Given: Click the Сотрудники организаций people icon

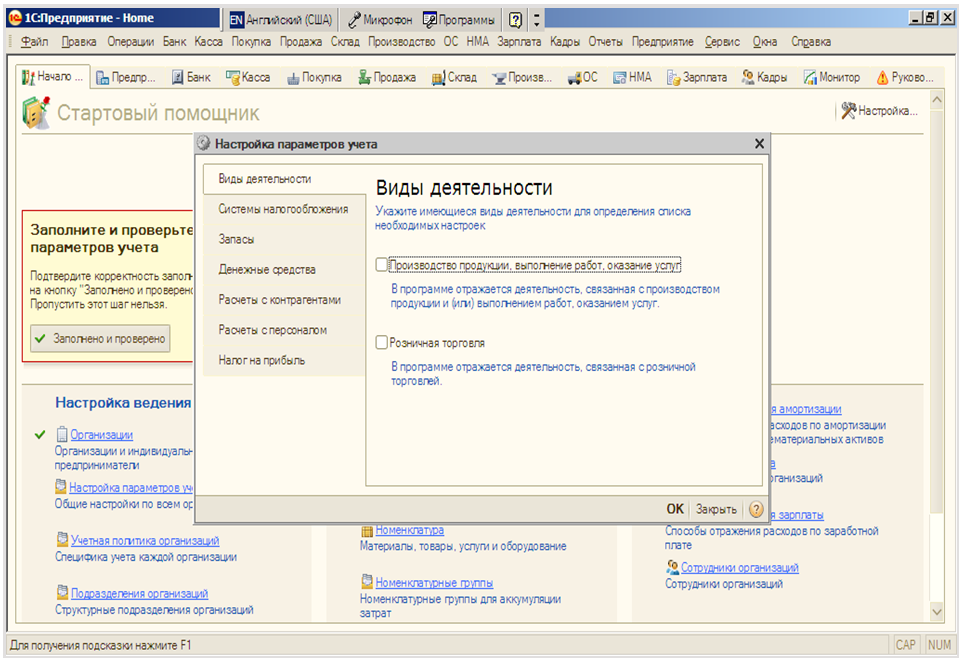Looking at the screenshot, I should [x=672, y=567].
